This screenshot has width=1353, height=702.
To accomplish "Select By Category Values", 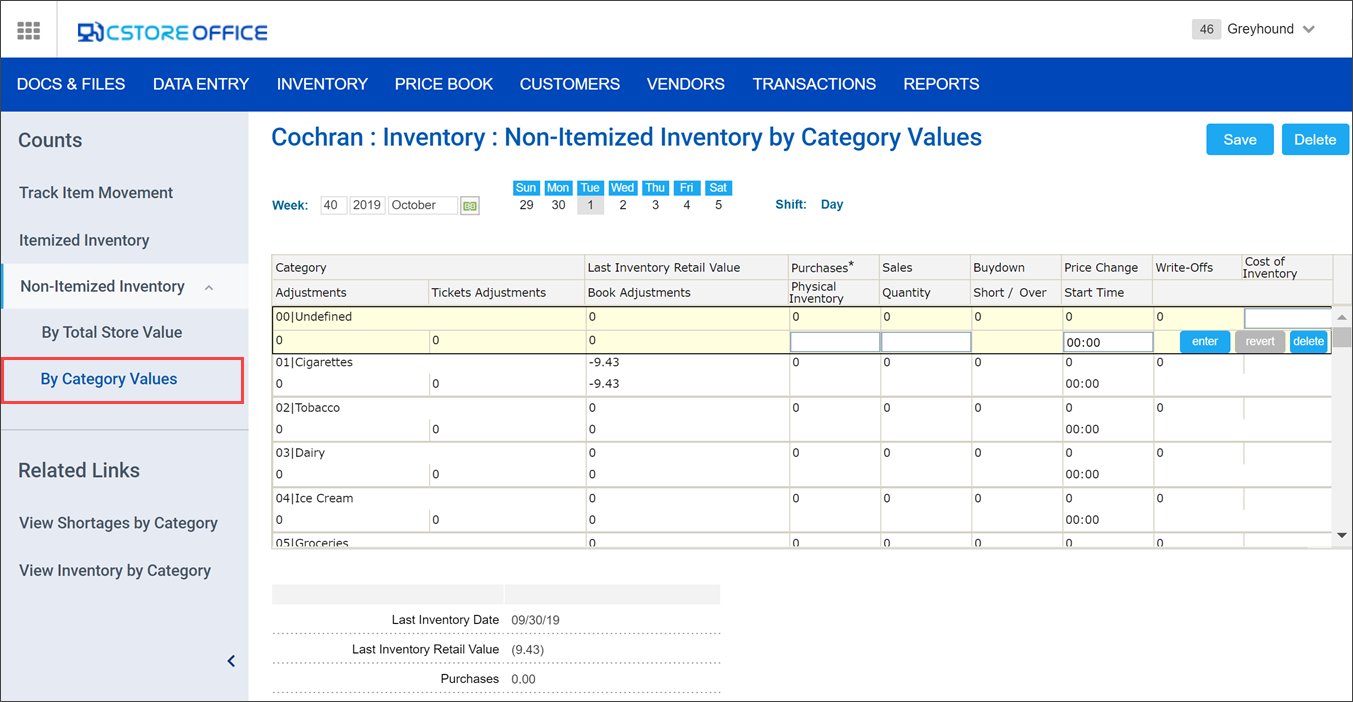I will [x=109, y=380].
